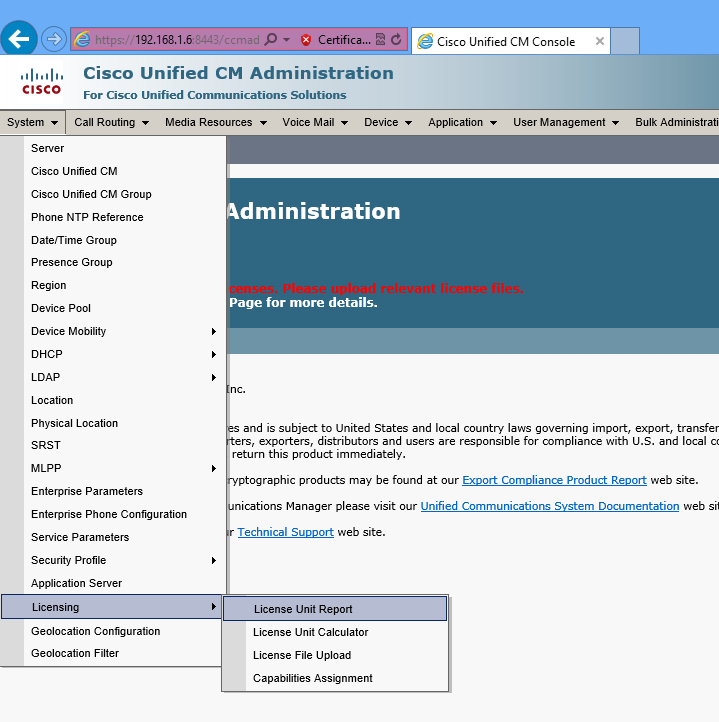This screenshot has width=719, height=722.
Task: Click the Internet Explorer tab favicon
Action: 425,41
